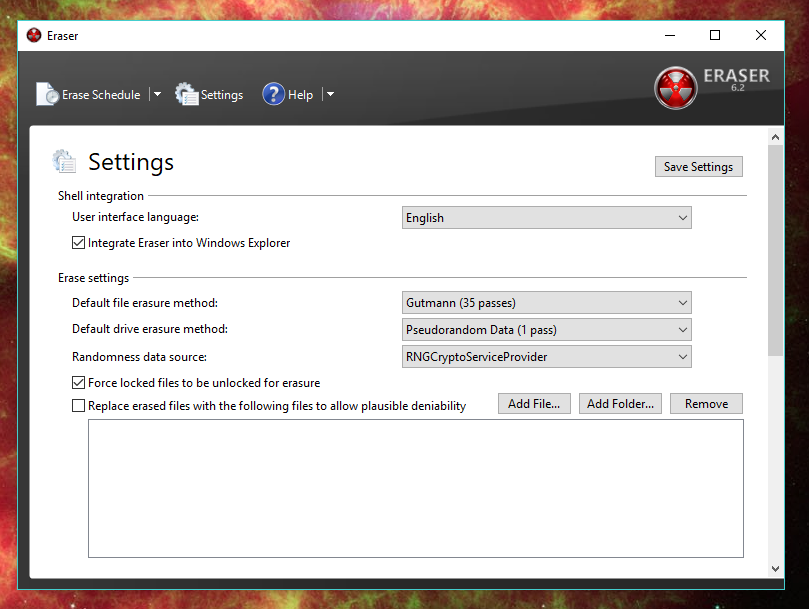Open Default file erasure method dropdown

(546, 303)
